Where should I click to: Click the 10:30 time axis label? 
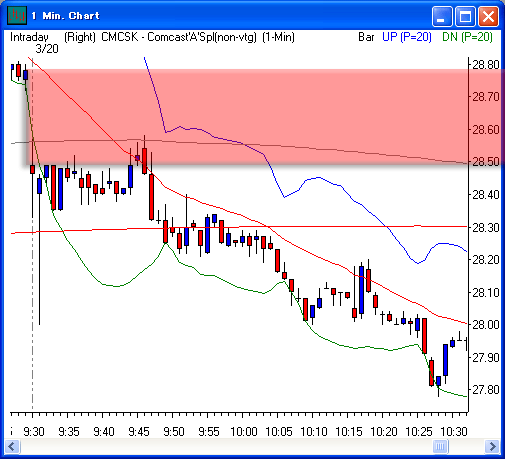454,432
